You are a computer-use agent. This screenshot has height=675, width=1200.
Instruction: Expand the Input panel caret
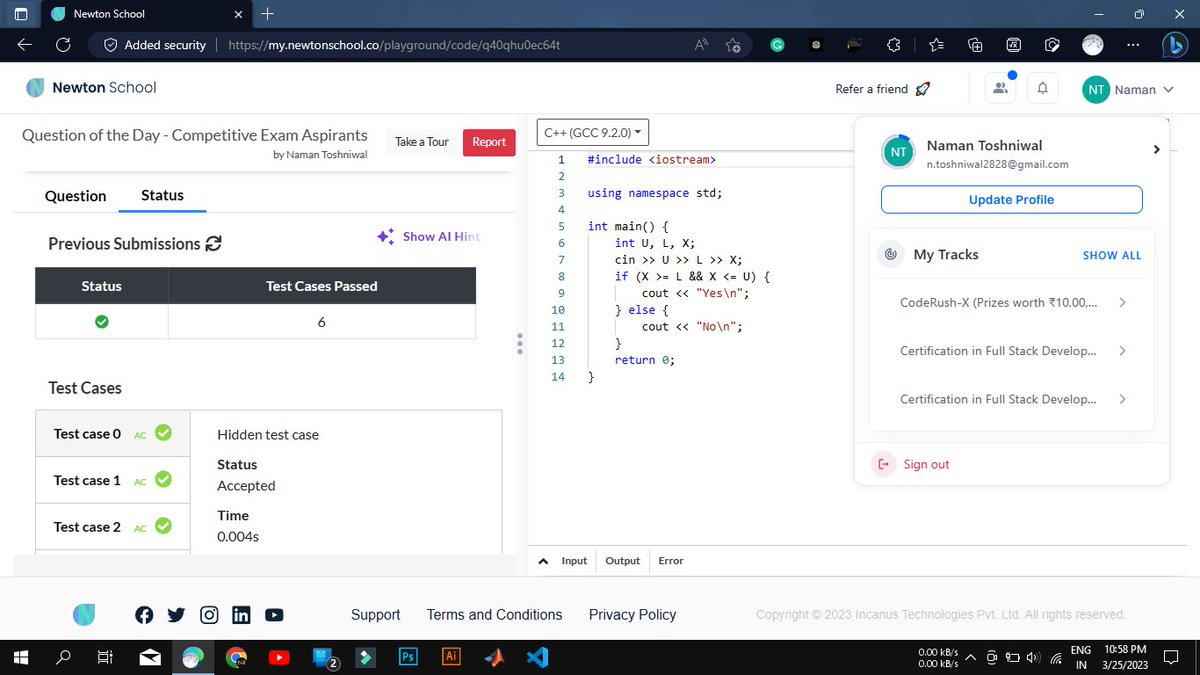tap(543, 561)
